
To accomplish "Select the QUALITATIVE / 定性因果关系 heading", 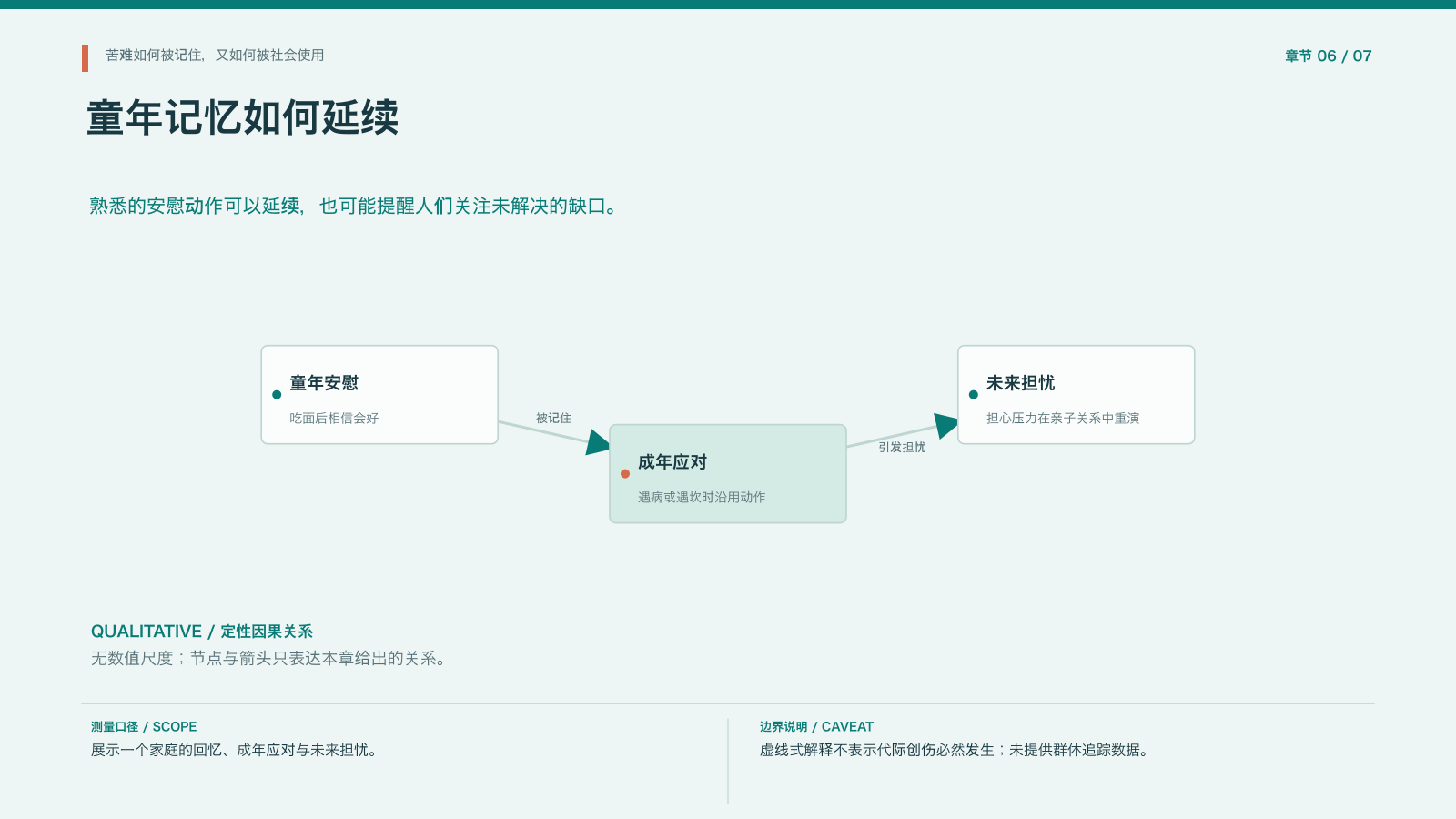I will point(202,632).
